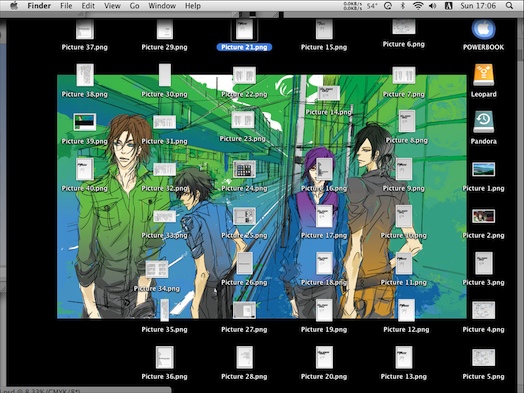The width and height of the screenshot is (524, 393).
Task: Select the Picture 34.png file icon
Action: [157, 269]
